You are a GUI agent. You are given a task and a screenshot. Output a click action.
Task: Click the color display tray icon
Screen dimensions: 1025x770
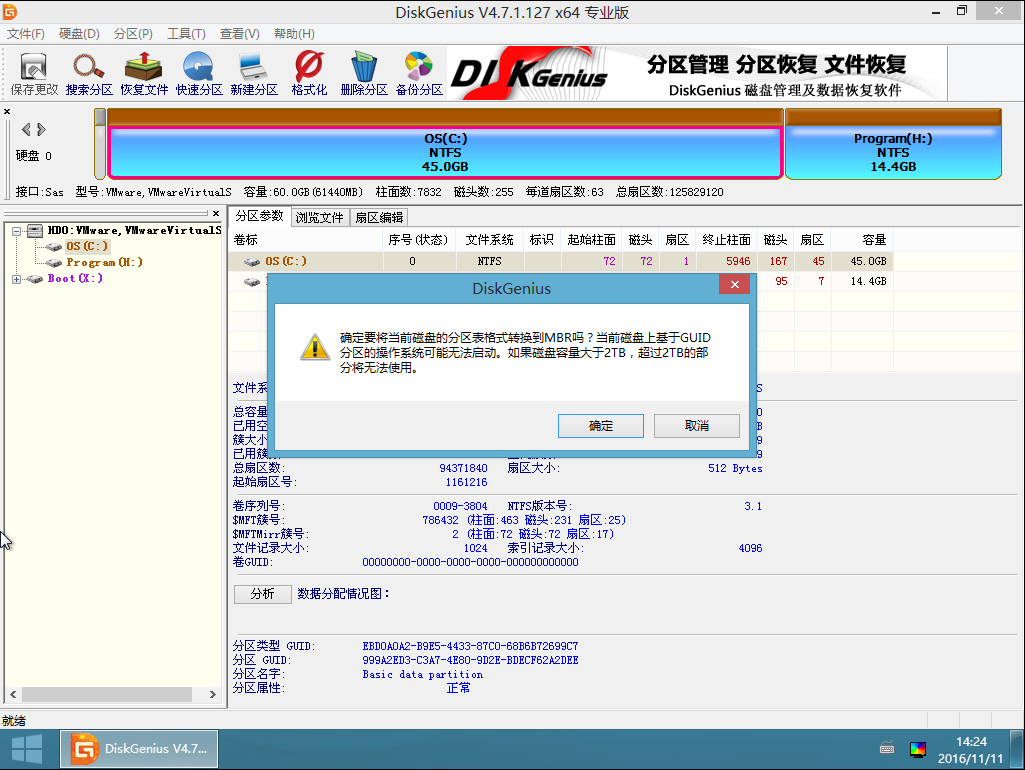pyautogui.click(x=918, y=749)
